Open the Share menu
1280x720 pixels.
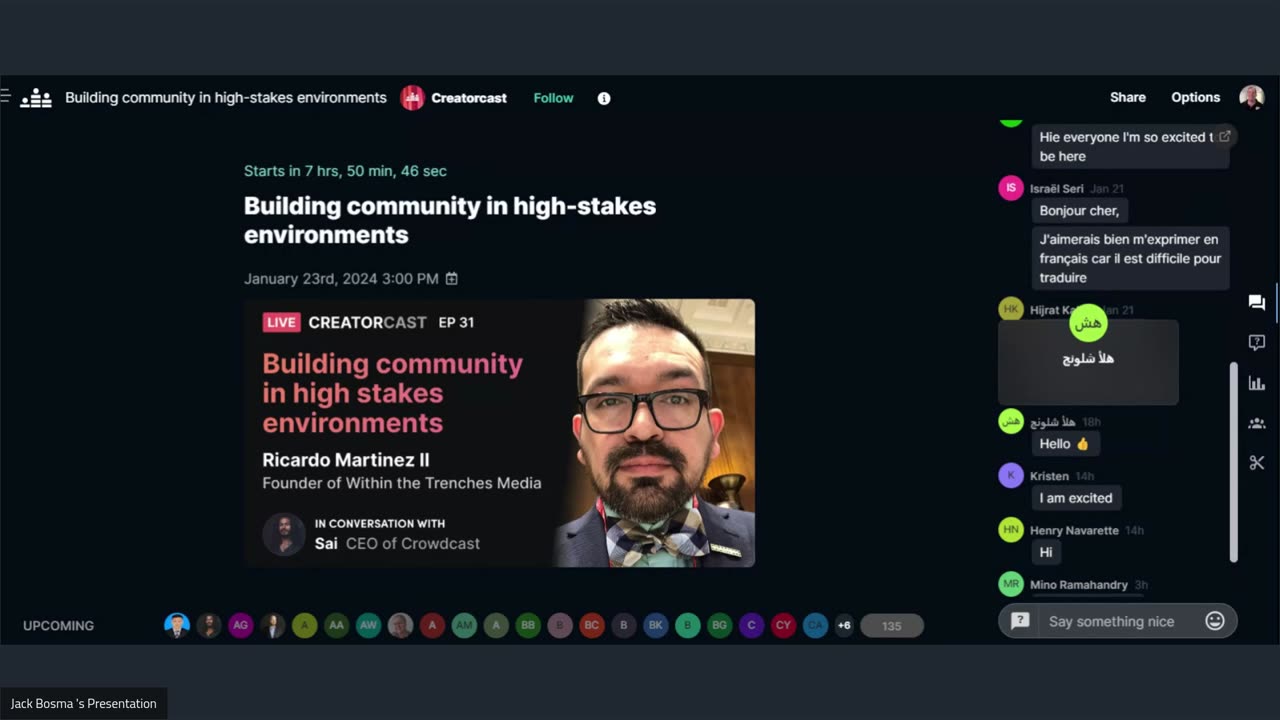[x=1128, y=97]
